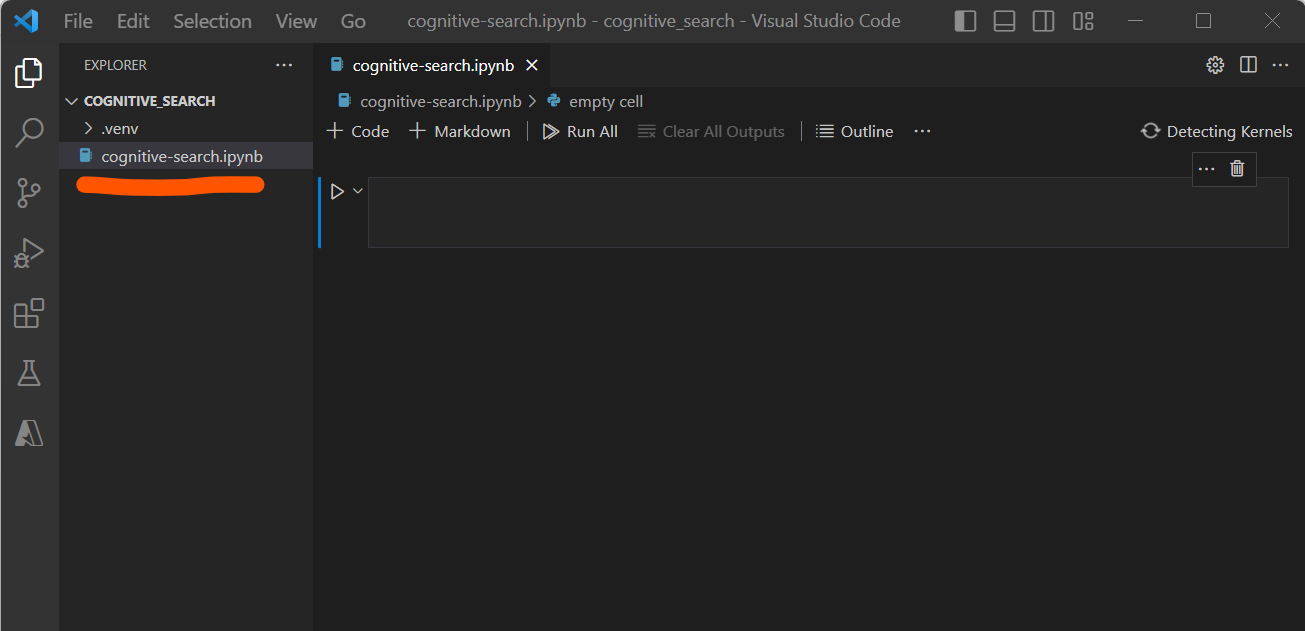Open notebook settings gear icon
Viewport: 1305px width, 631px height.
1215,65
